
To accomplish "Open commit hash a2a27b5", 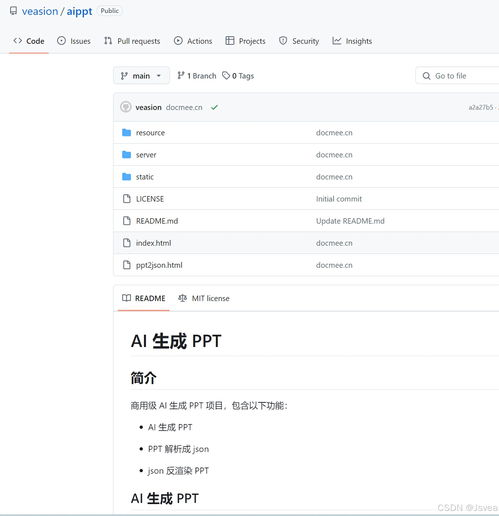I will [x=481, y=107].
